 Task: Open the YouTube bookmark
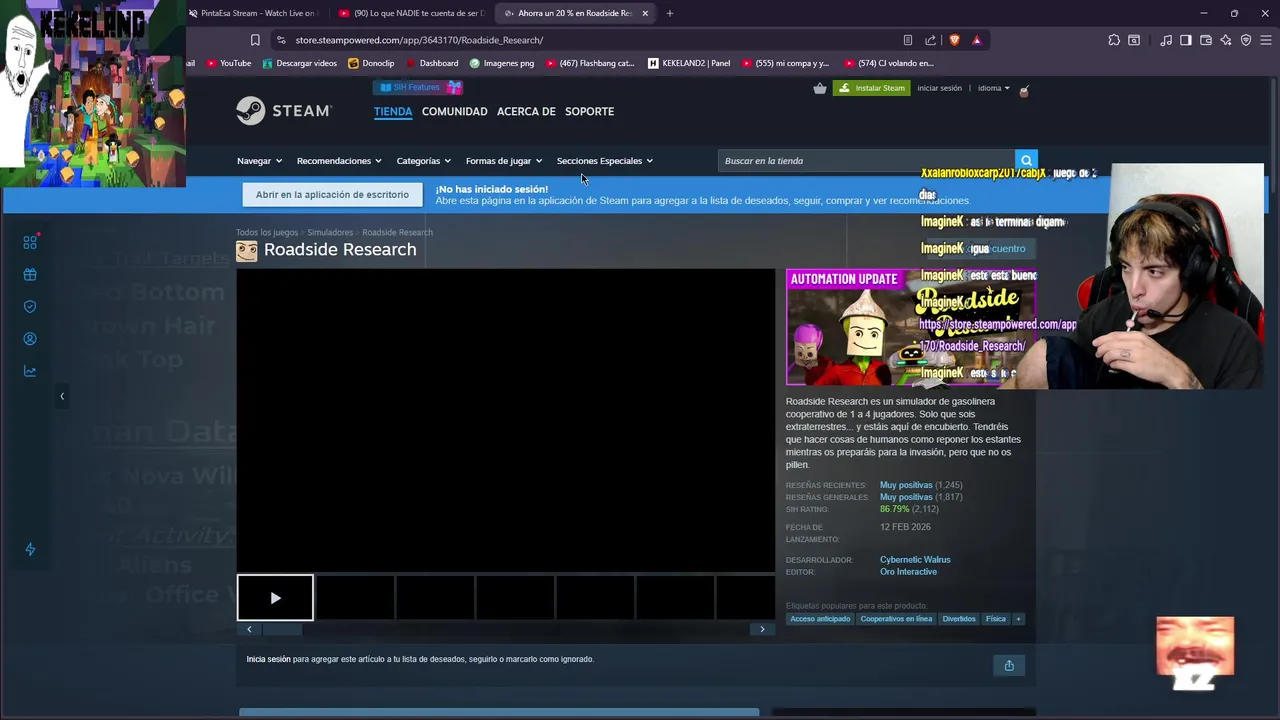pyautogui.click(x=229, y=63)
